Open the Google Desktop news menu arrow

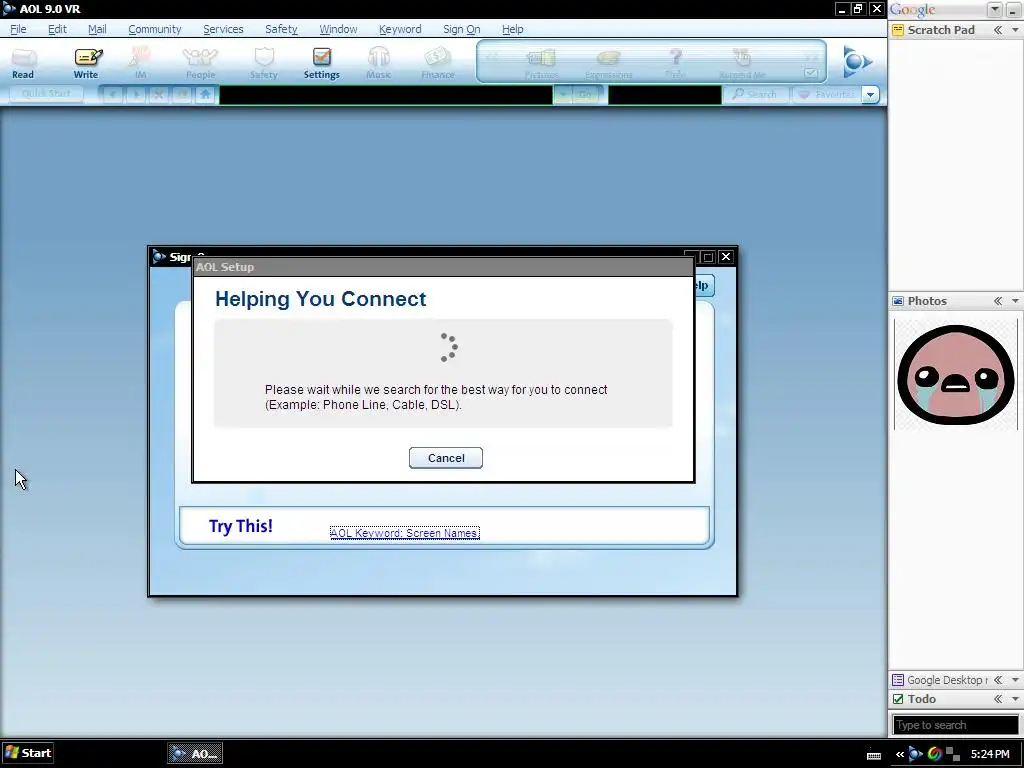[x=1016, y=680]
